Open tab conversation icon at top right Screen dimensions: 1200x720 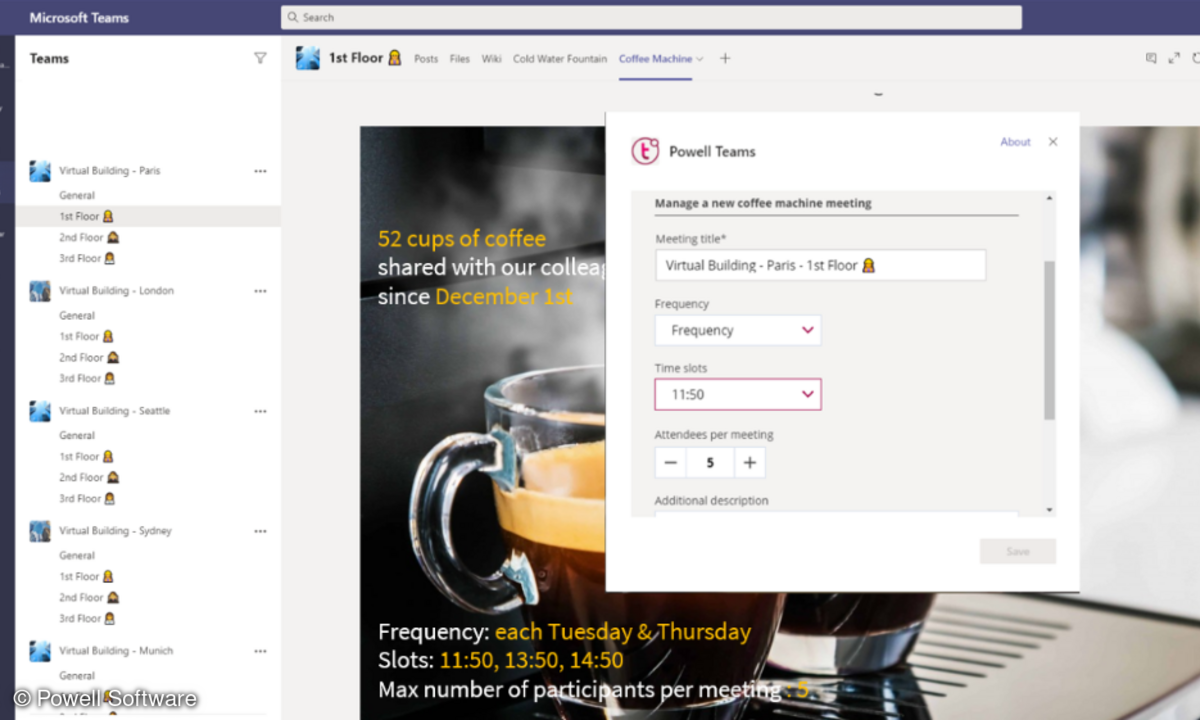pyautogui.click(x=1151, y=58)
